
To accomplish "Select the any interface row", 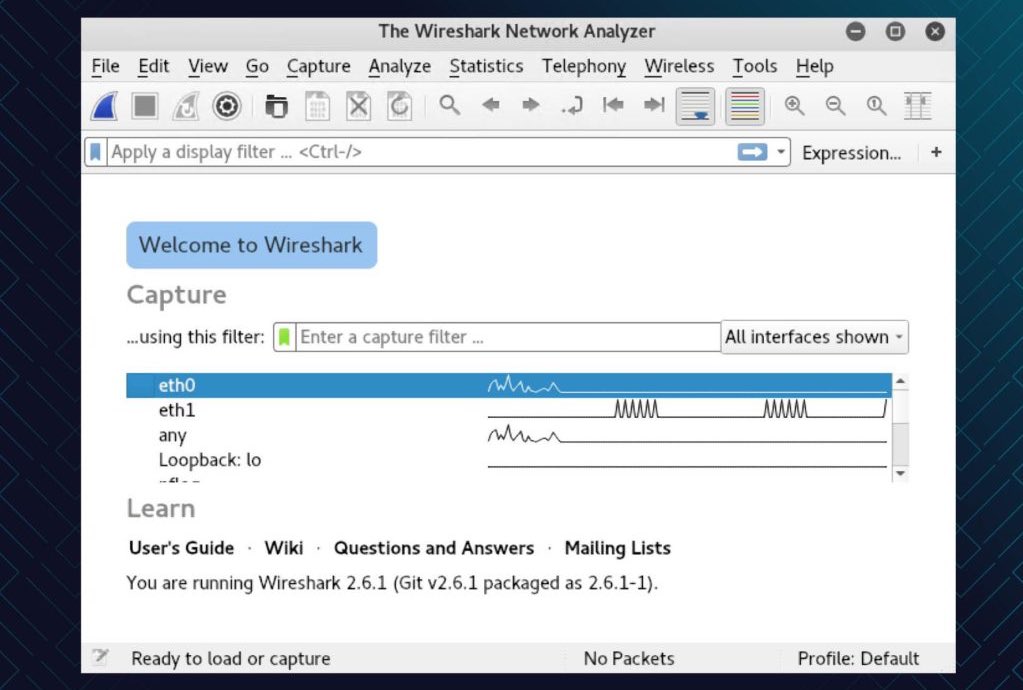I will point(509,435).
